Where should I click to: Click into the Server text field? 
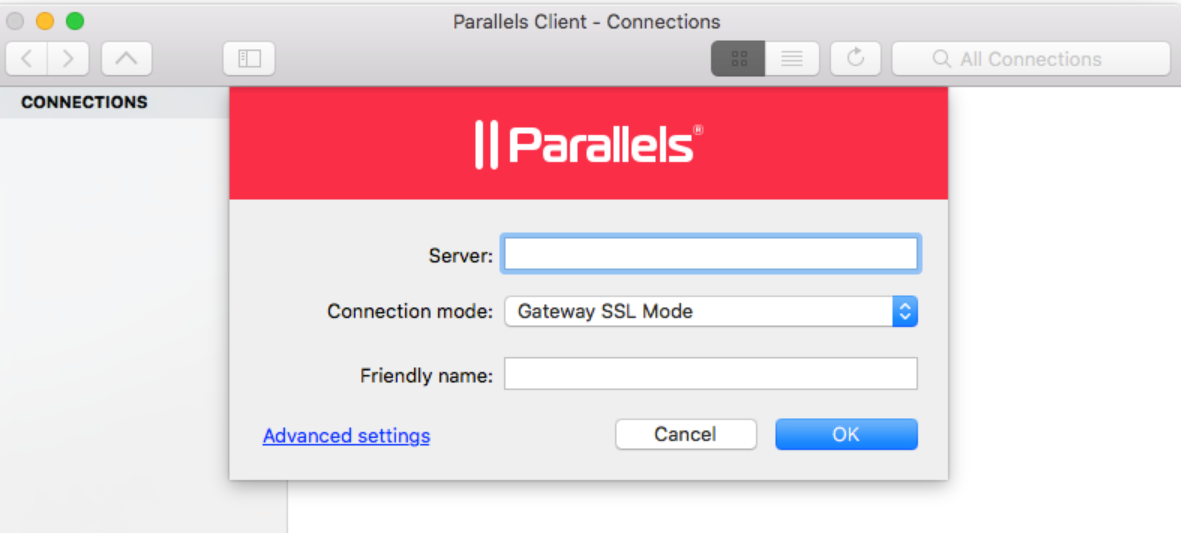pyautogui.click(x=711, y=254)
